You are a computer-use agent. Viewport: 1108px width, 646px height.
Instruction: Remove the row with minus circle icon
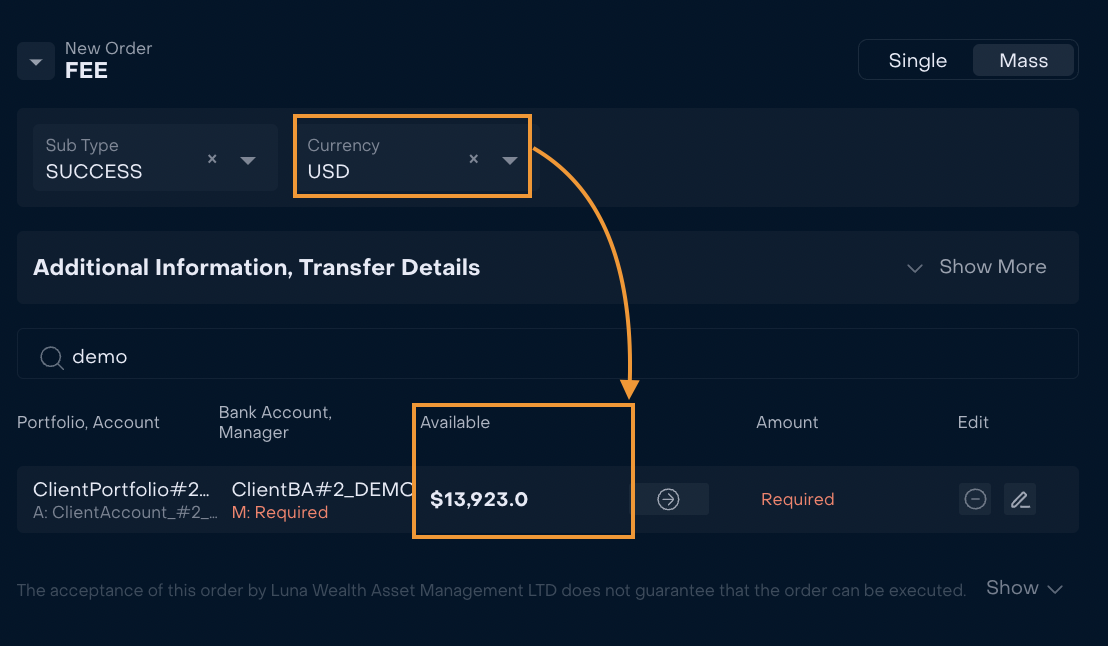(x=975, y=499)
